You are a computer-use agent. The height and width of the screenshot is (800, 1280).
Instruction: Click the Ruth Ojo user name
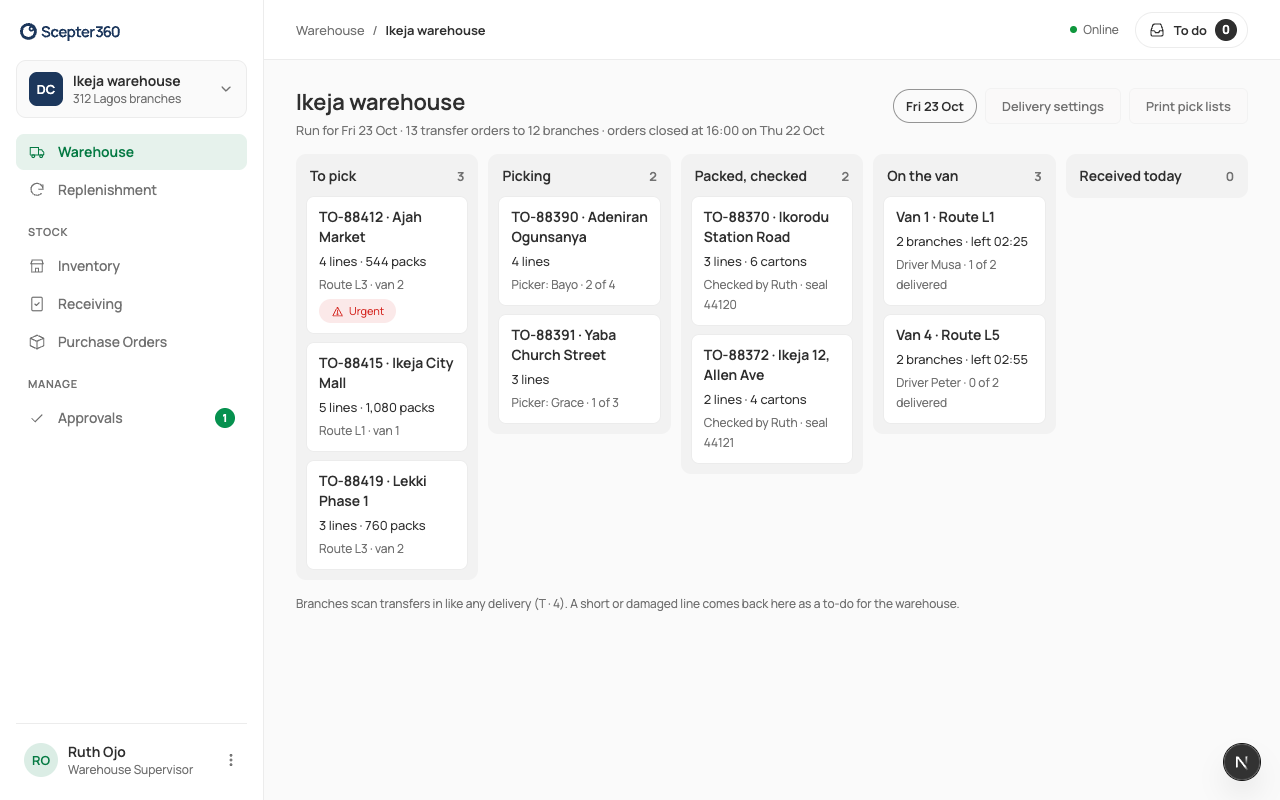pyautogui.click(x=96, y=752)
